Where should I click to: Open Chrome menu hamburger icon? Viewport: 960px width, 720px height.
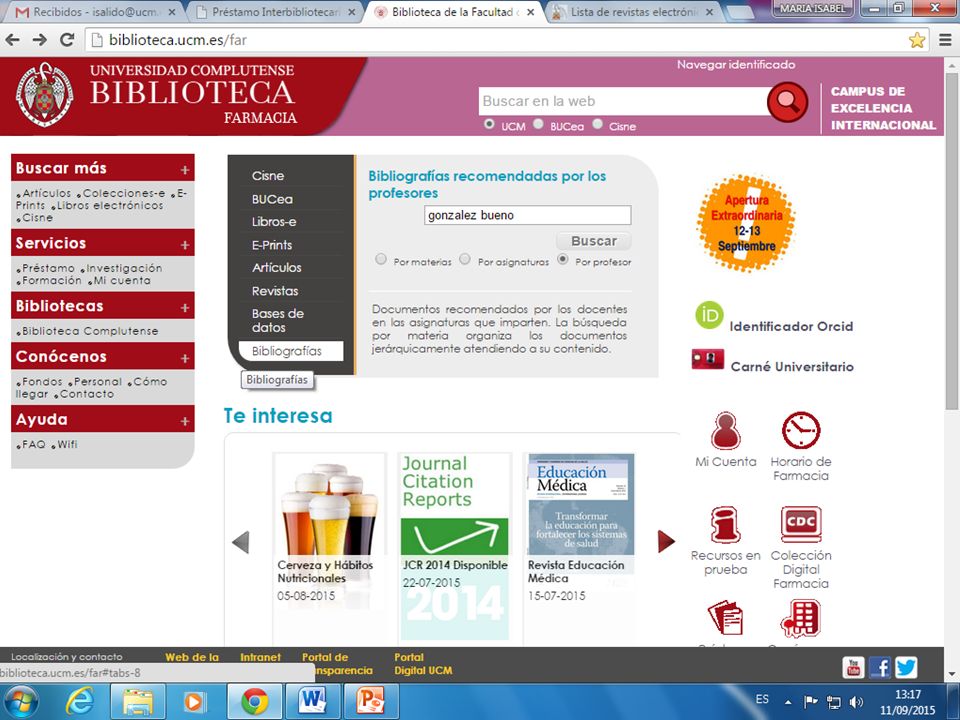click(945, 40)
